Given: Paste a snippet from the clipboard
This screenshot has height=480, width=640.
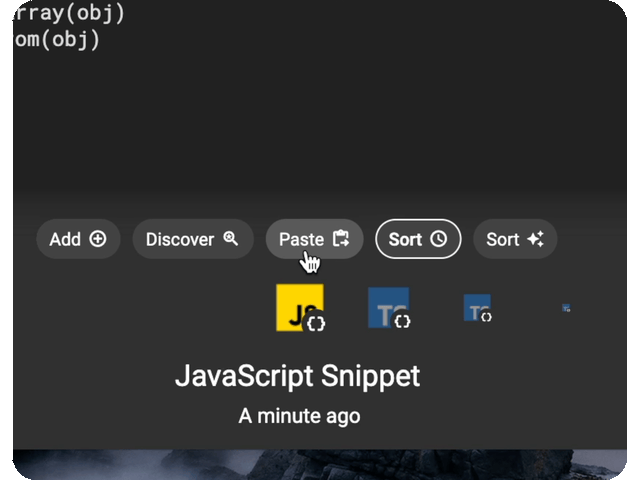Looking at the screenshot, I should (x=314, y=239).
